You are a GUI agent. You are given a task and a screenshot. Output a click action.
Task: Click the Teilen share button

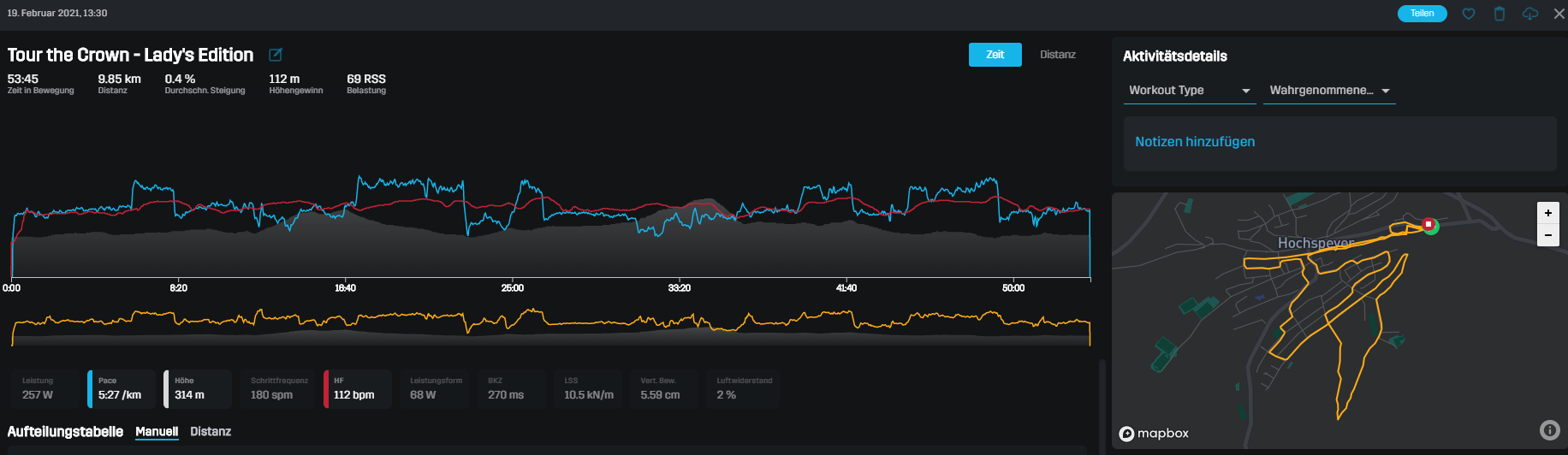coord(1422,14)
